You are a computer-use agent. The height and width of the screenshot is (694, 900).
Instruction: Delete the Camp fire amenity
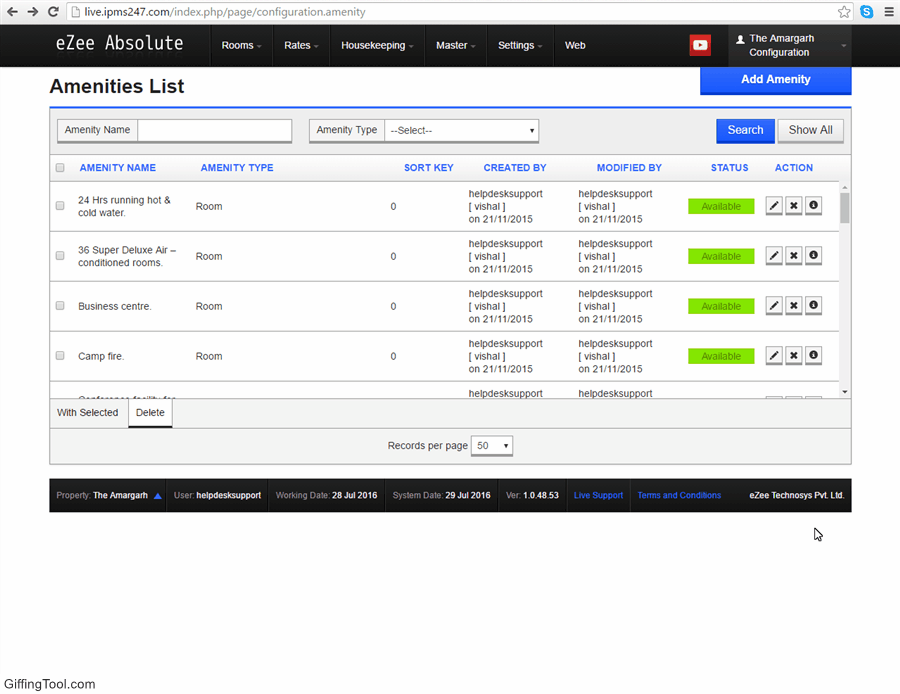tap(793, 355)
